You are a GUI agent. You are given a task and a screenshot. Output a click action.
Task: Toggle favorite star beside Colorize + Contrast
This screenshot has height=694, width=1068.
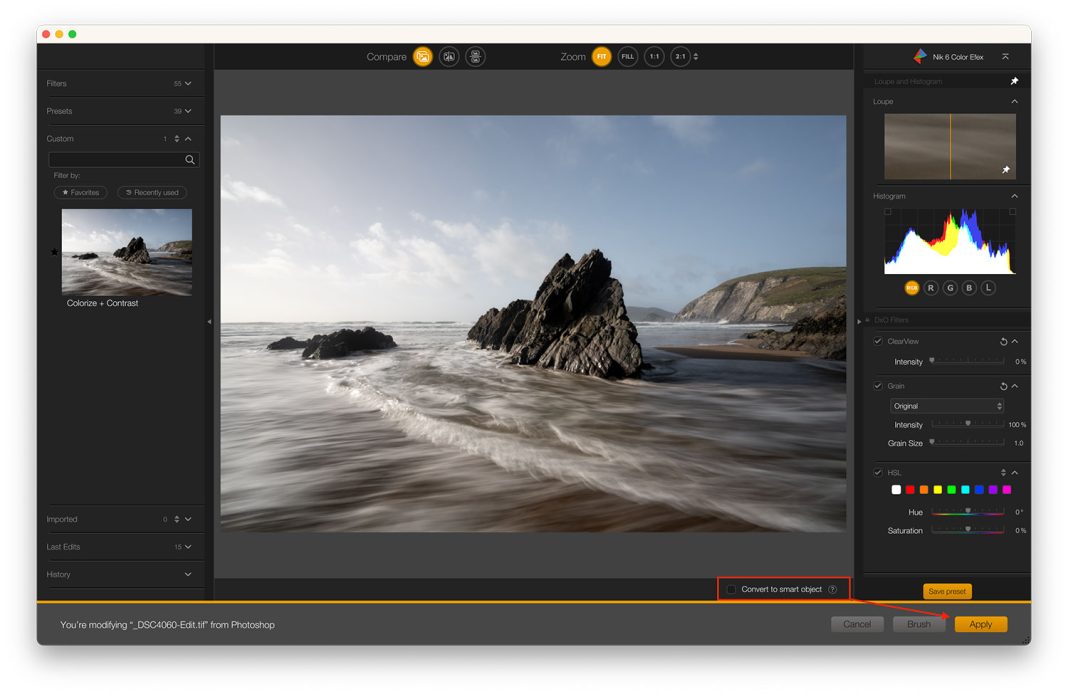[54, 252]
